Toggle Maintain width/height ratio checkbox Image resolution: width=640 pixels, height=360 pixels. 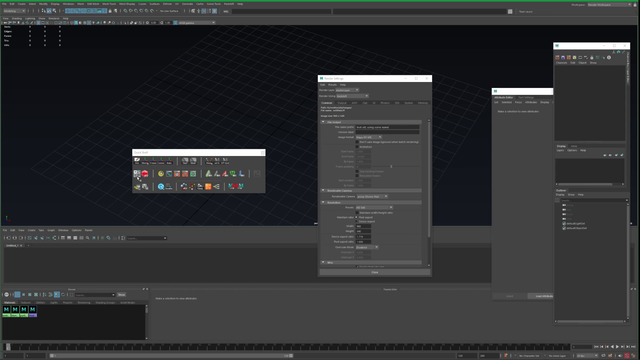pyautogui.click(x=357, y=213)
